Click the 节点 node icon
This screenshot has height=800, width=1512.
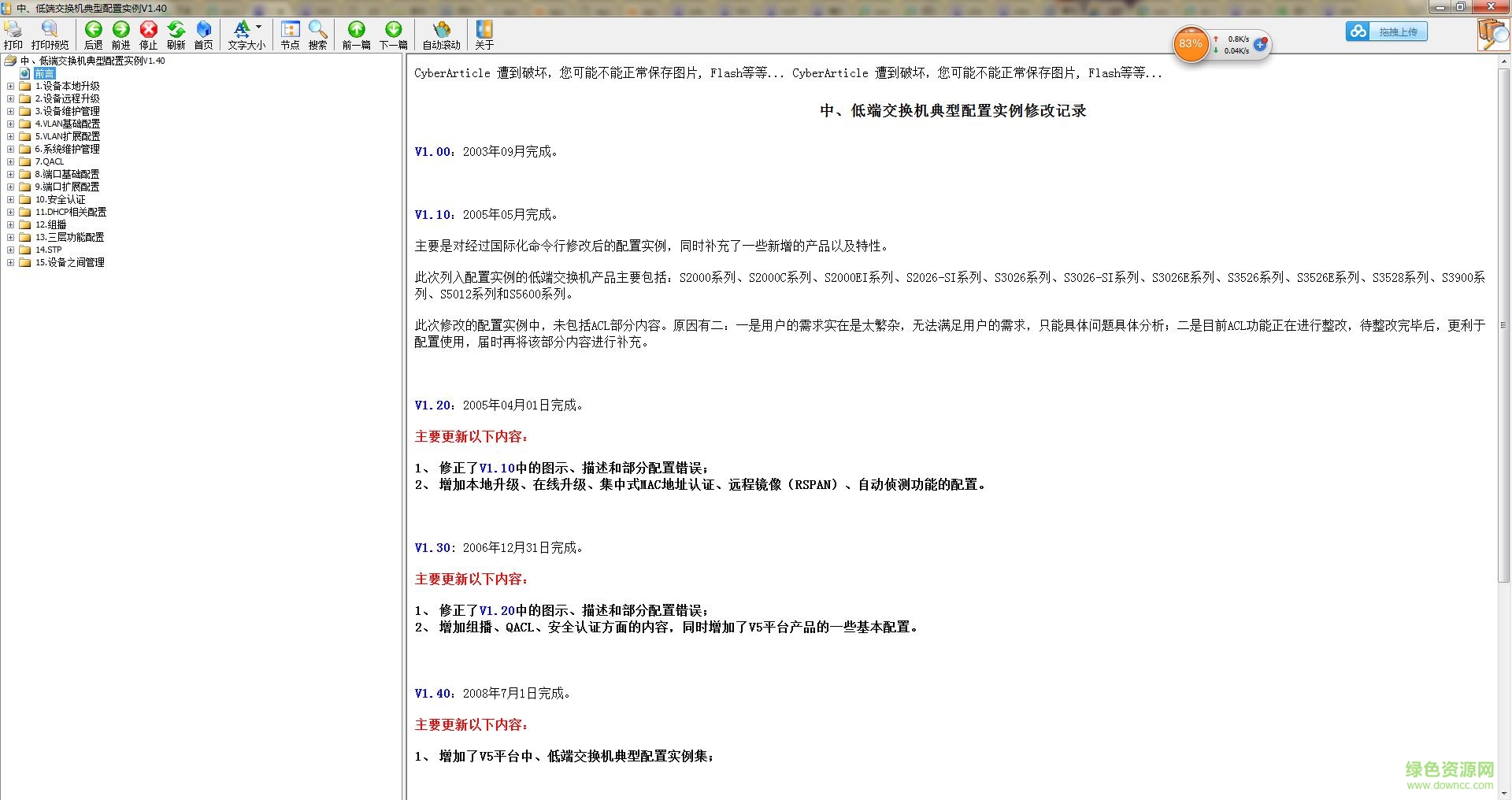pos(289,35)
